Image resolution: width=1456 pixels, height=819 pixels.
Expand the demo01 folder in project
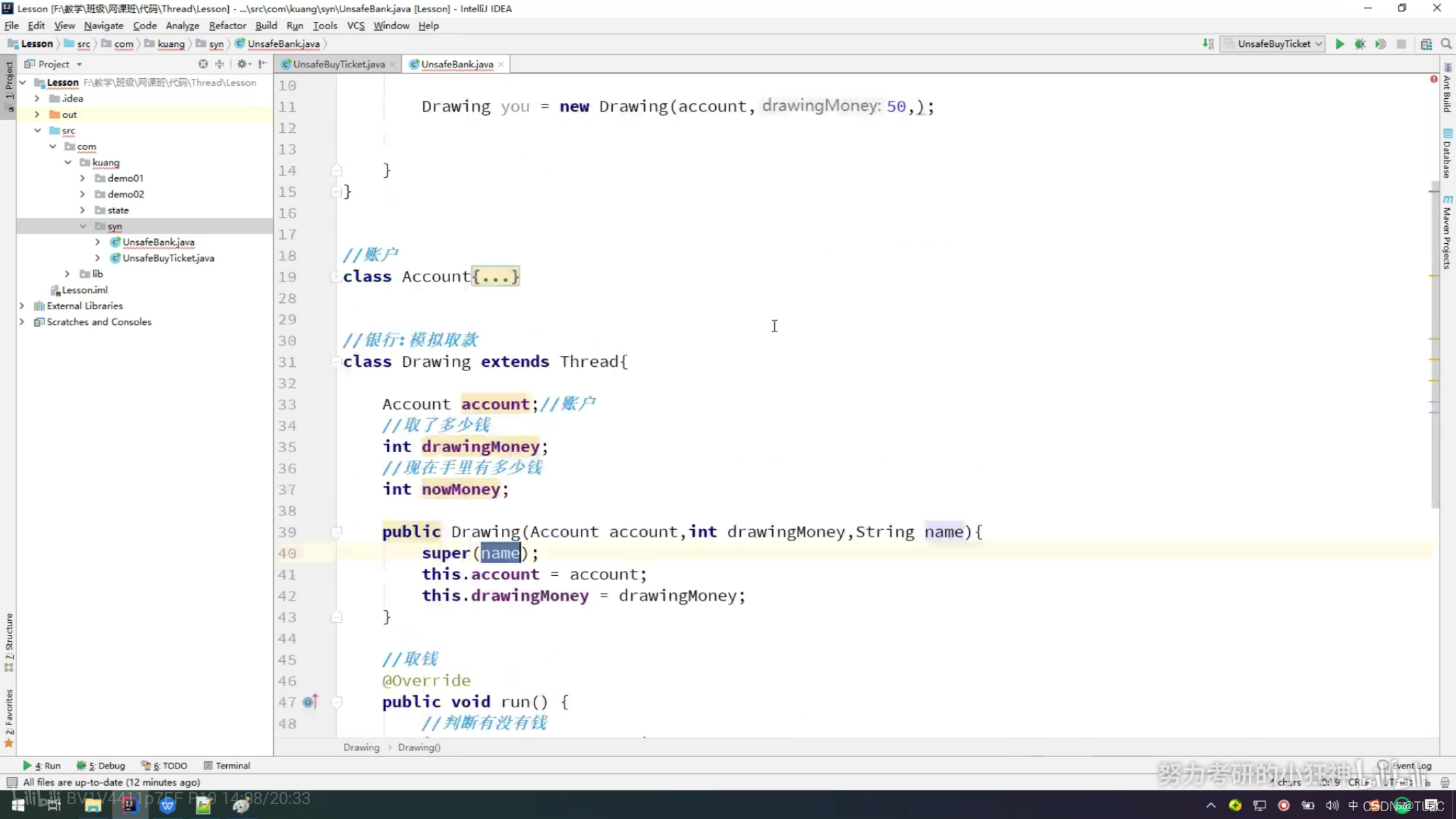click(x=83, y=177)
